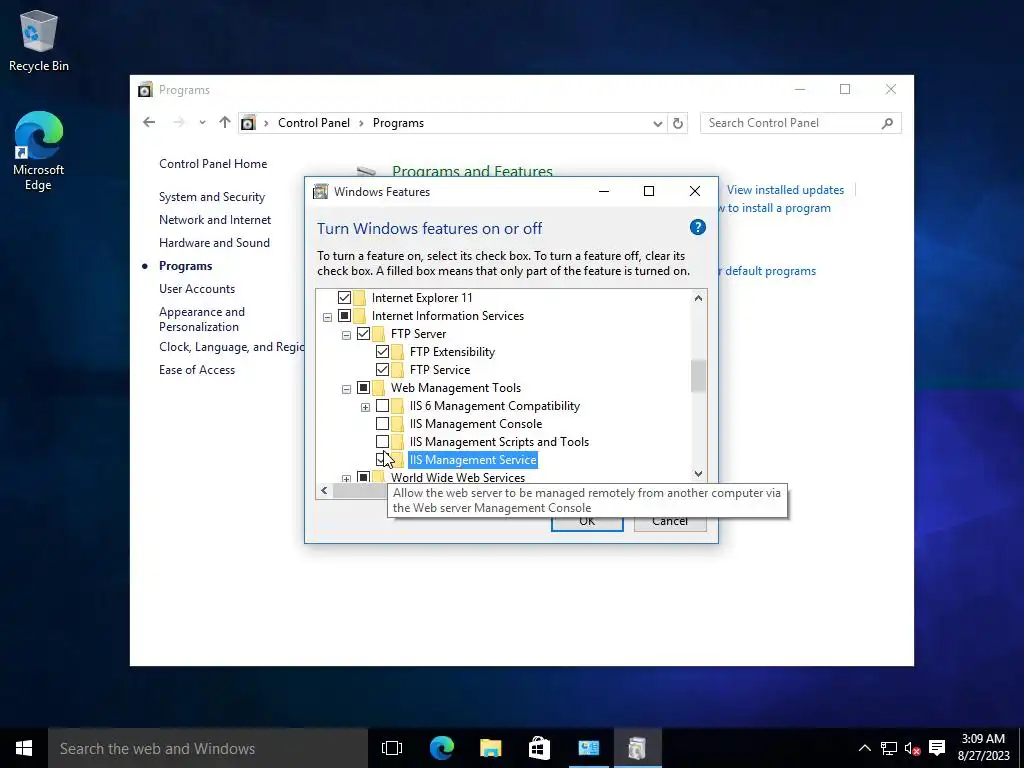Screen dimensions: 1024x768
Task: Open network status tray icon
Action: [888, 748]
